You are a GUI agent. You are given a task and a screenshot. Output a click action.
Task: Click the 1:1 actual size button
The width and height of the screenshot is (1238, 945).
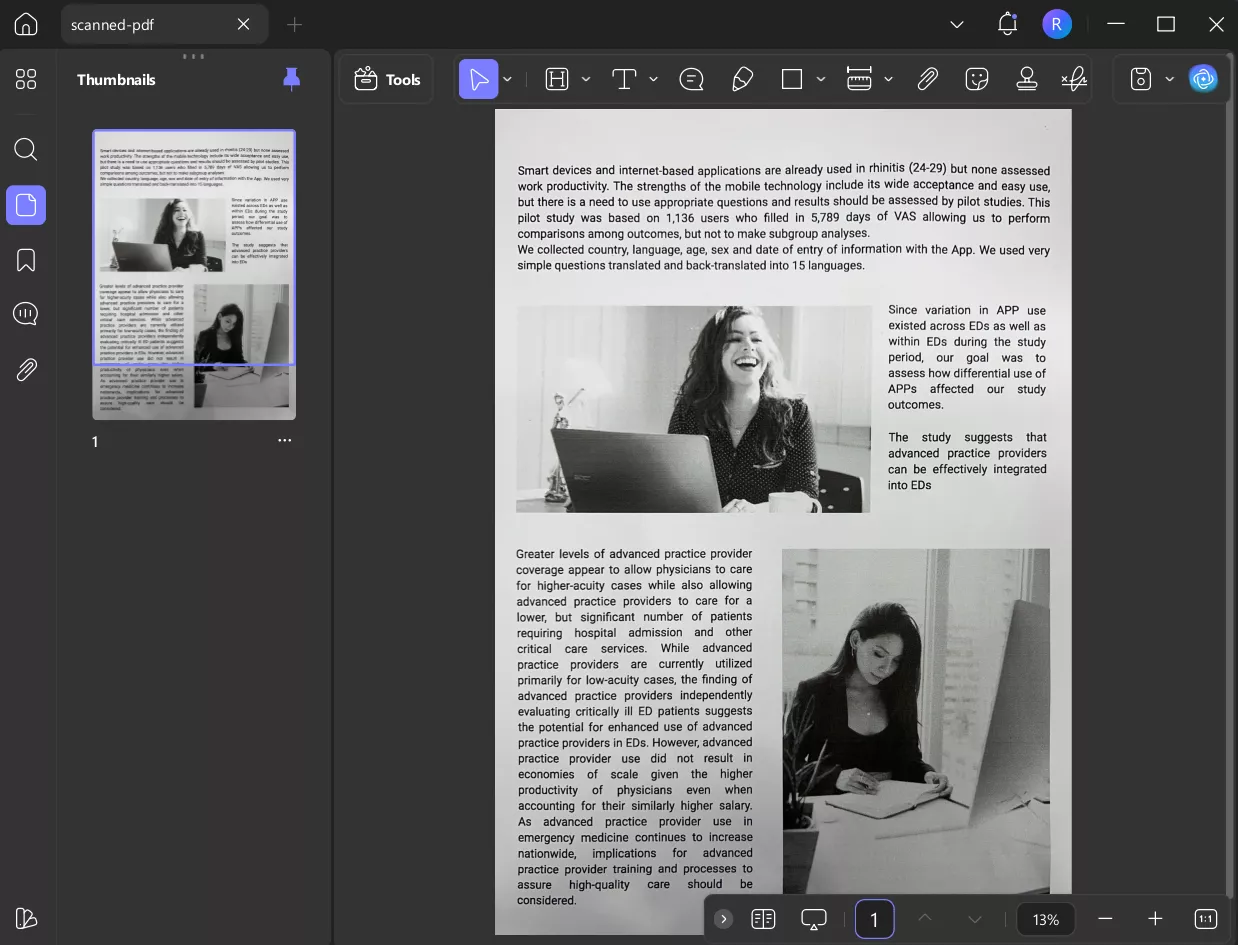tap(1204, 919)
